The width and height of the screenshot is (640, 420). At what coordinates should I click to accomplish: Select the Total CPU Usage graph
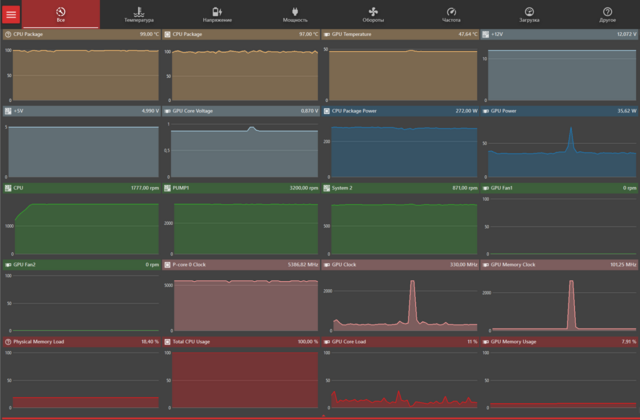click(241, 380)
